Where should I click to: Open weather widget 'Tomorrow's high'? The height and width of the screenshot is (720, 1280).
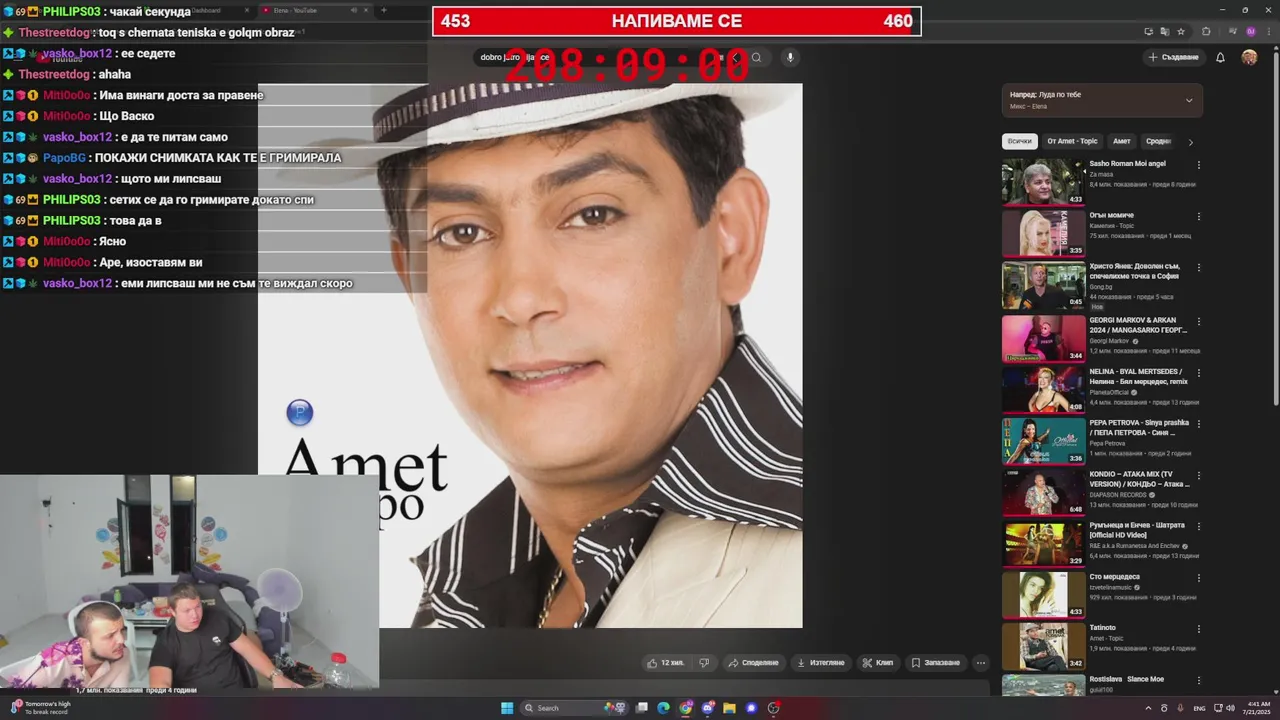click(40, 708)
